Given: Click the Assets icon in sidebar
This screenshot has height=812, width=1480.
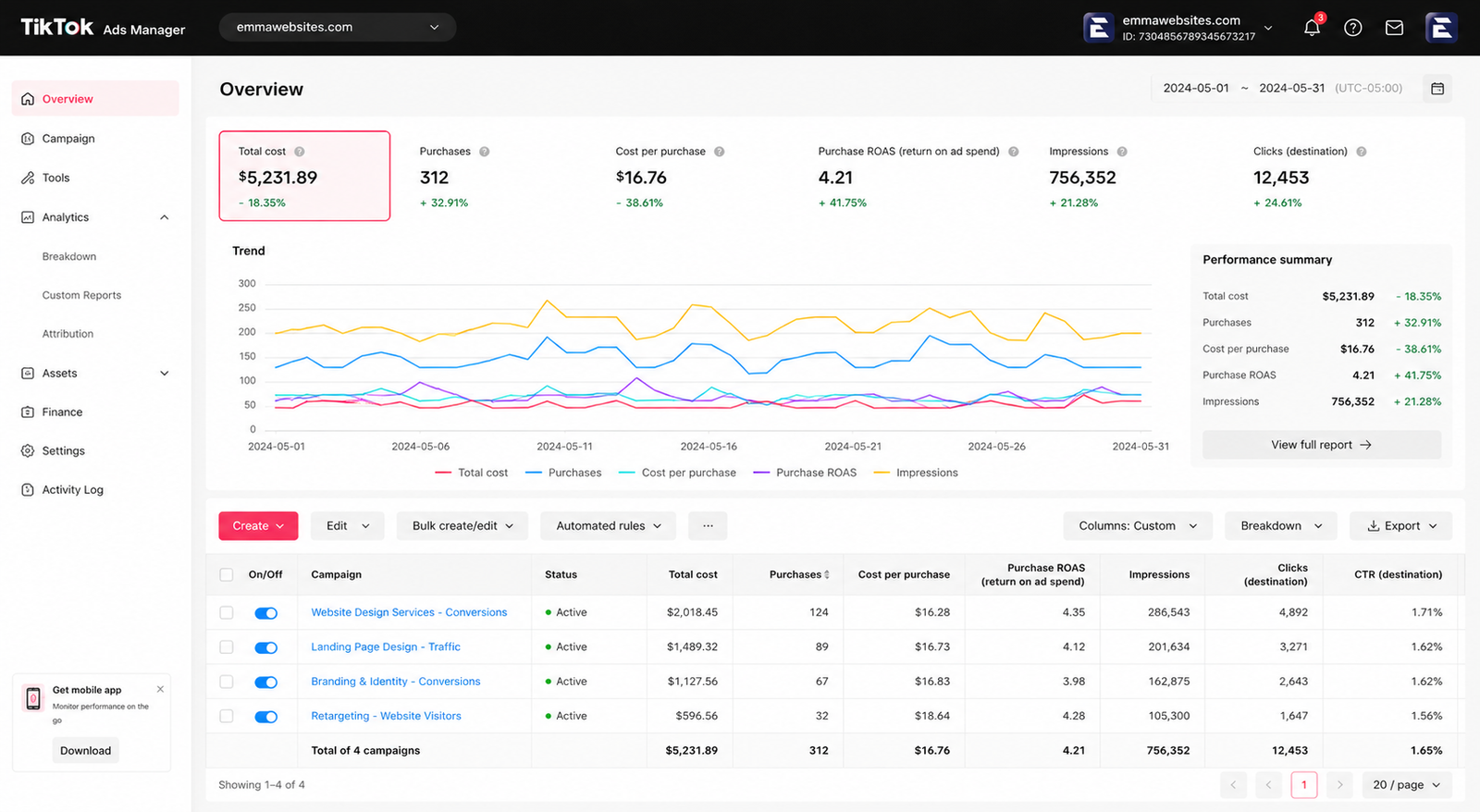Looking at the screenshot, I should click(x=28, y=374).
